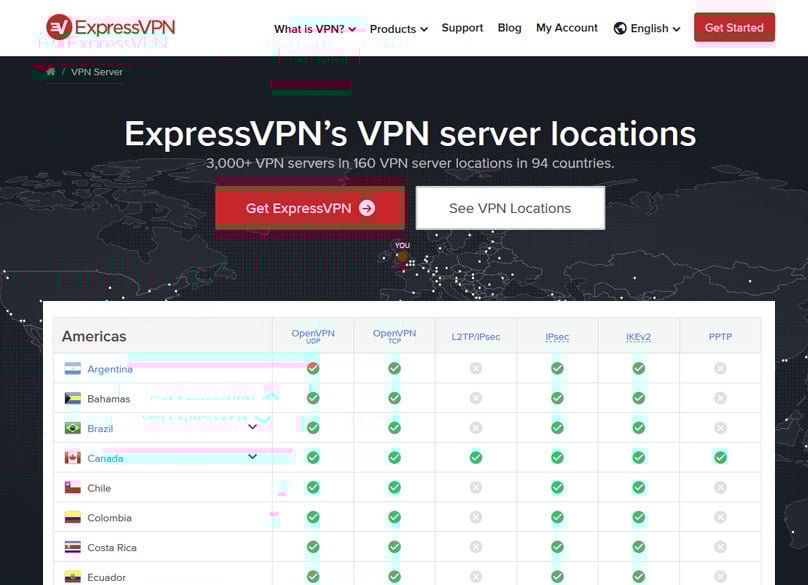Click the Bahamas row label
The width and height of the screenshot is (808, 585).
coord(109,399)
